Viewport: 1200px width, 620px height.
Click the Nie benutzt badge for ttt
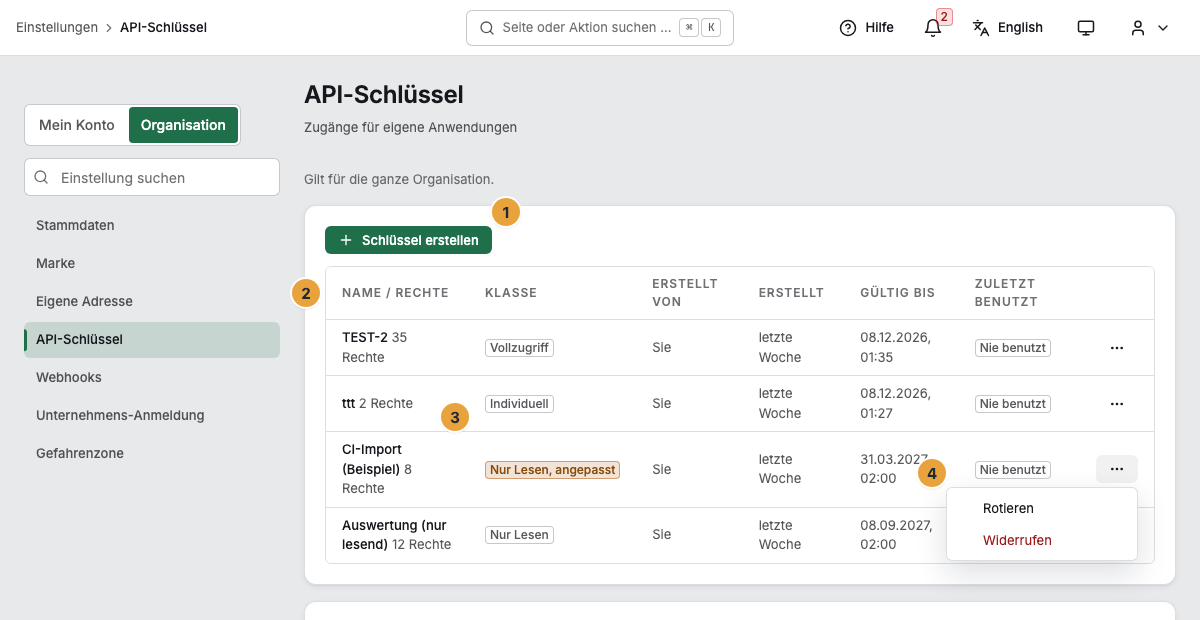(x=1012, y=404)
